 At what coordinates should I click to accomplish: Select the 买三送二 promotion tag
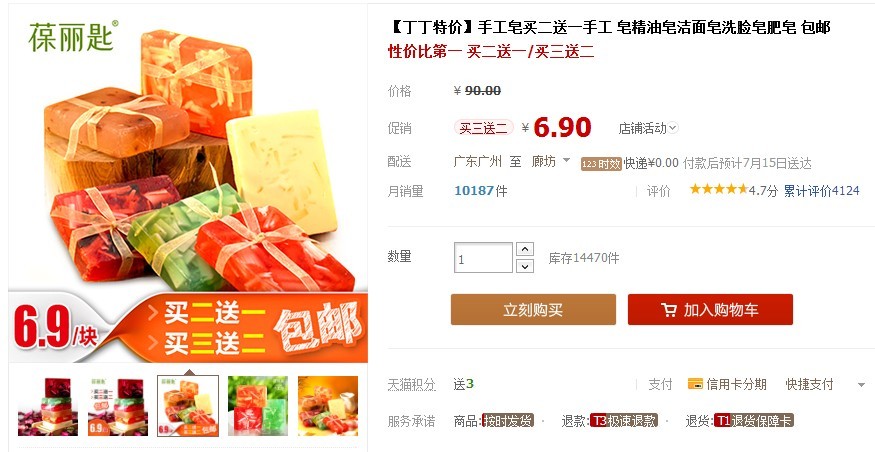click(x=483, y=128)
